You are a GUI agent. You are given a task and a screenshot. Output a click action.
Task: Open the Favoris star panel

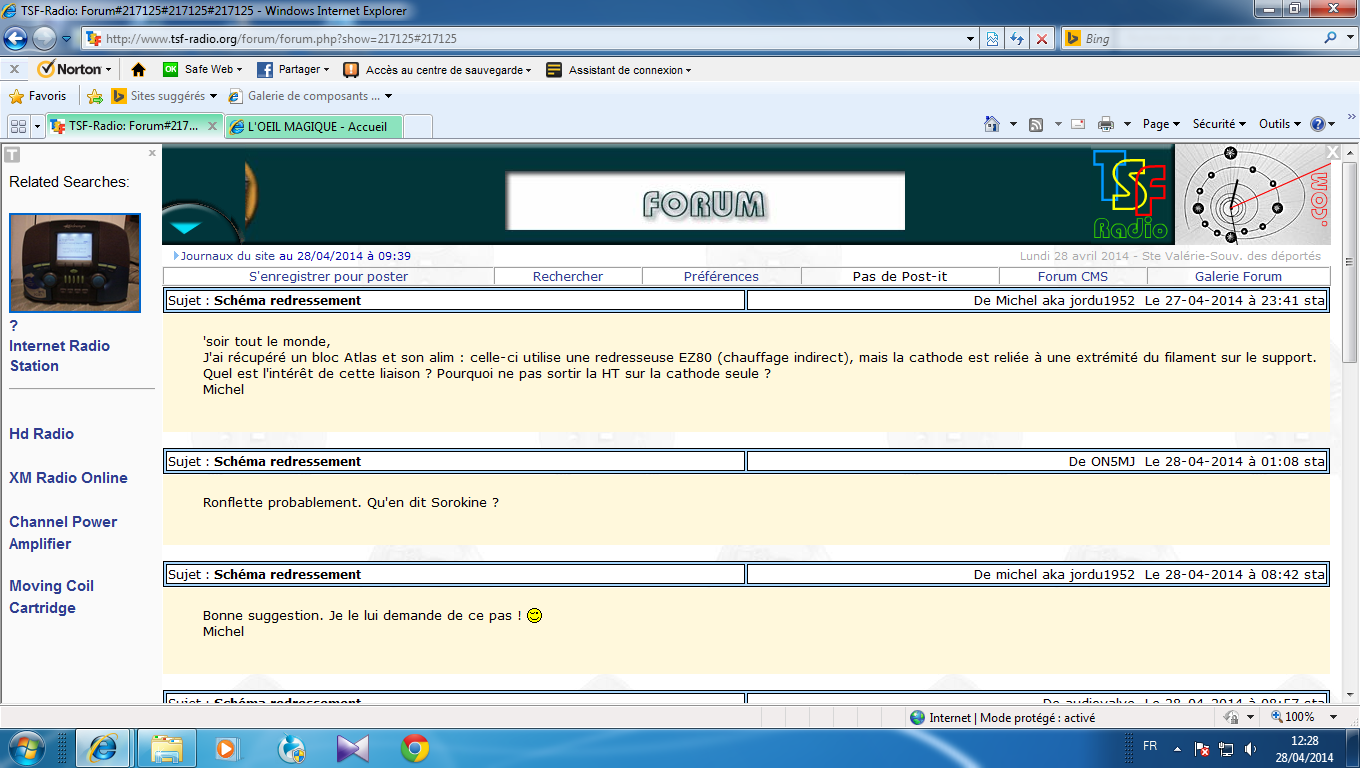[x=38, y=96]
